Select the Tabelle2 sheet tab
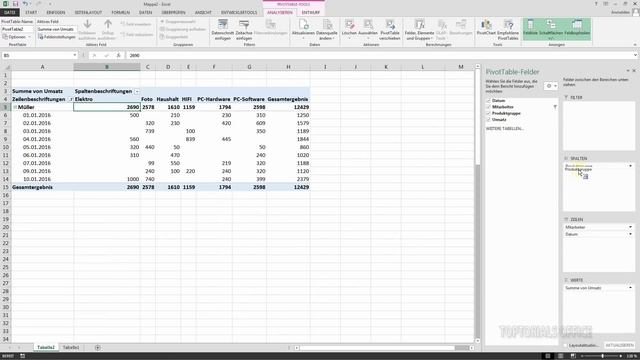 tap(46, 347)
